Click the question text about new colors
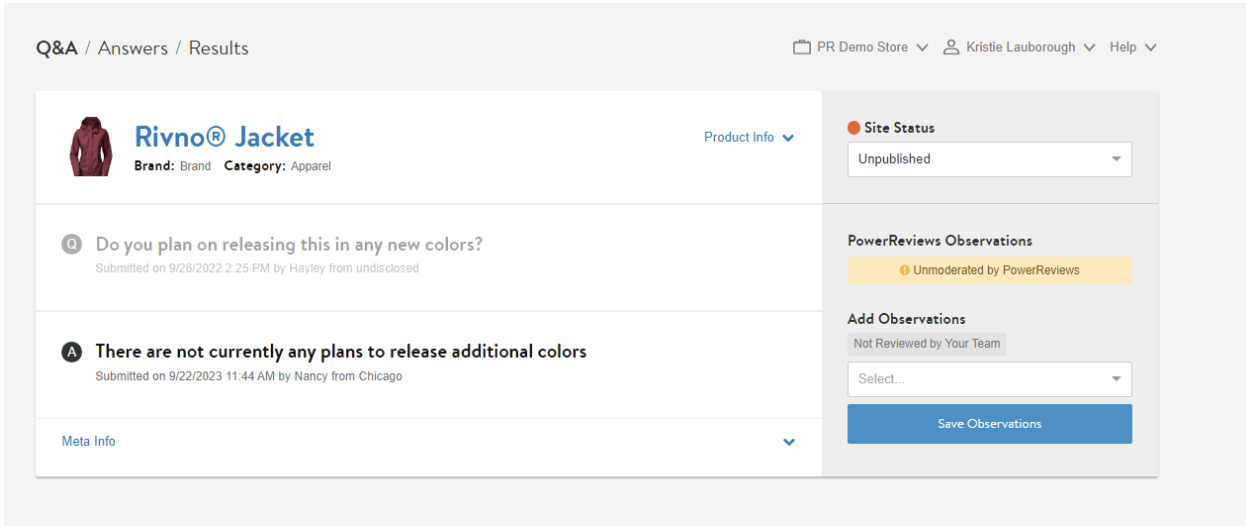This screenshot has width=1246, height=526. 289,244
